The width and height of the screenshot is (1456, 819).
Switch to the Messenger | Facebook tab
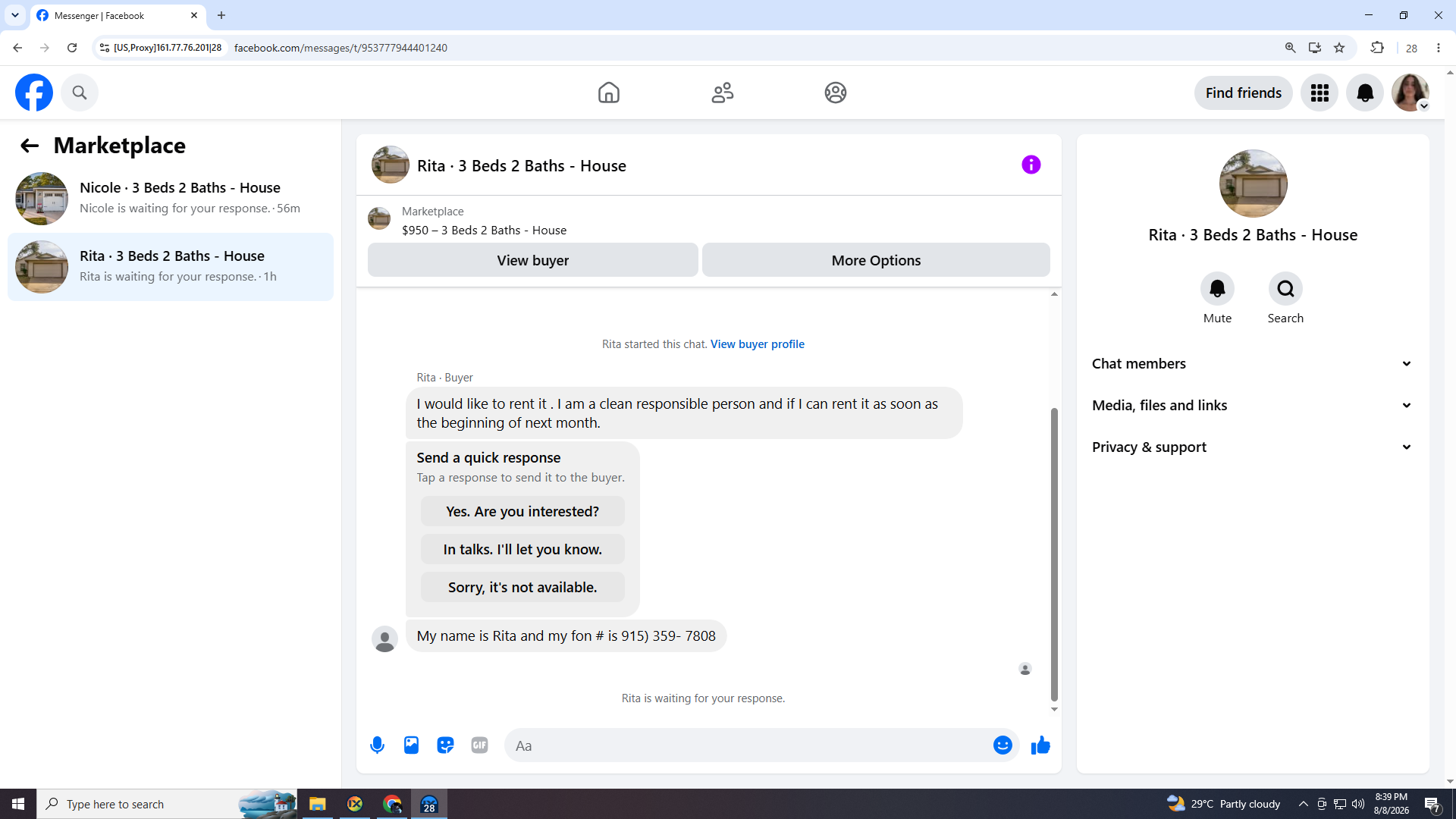pyautogui.click(x=118, y=15)
